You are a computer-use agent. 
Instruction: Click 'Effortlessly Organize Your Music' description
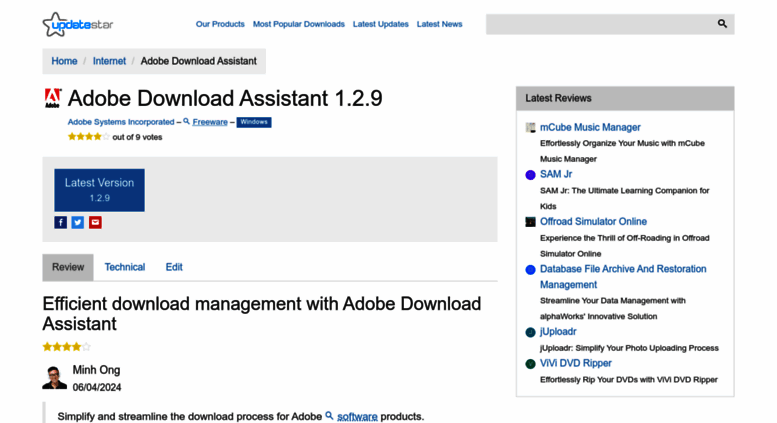coord(622,151)
